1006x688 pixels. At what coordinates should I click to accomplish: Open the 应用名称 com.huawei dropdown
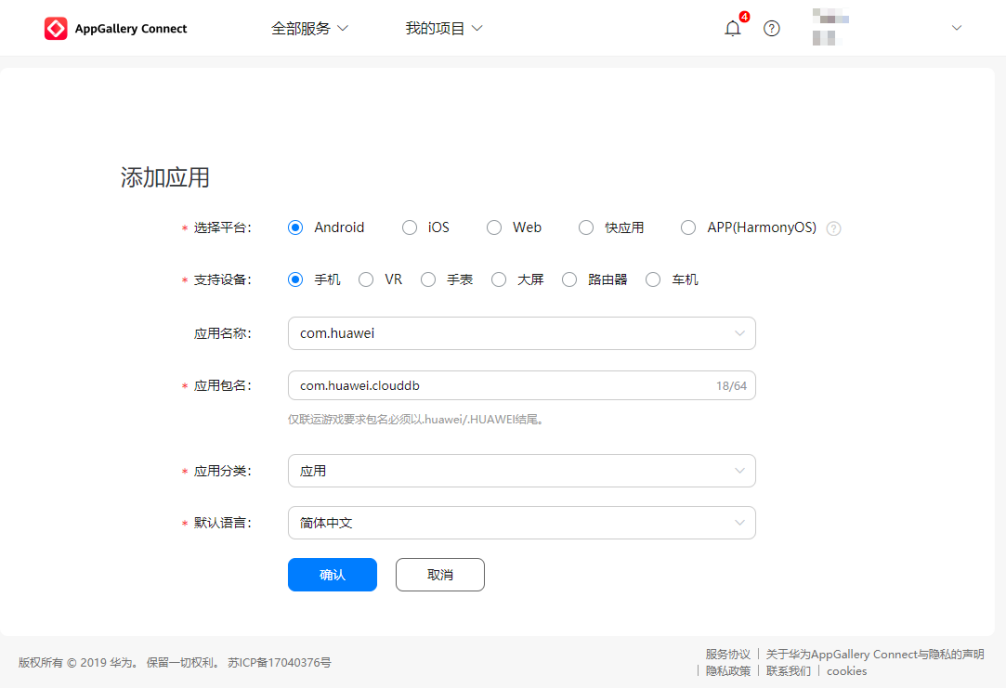point(522,333)
